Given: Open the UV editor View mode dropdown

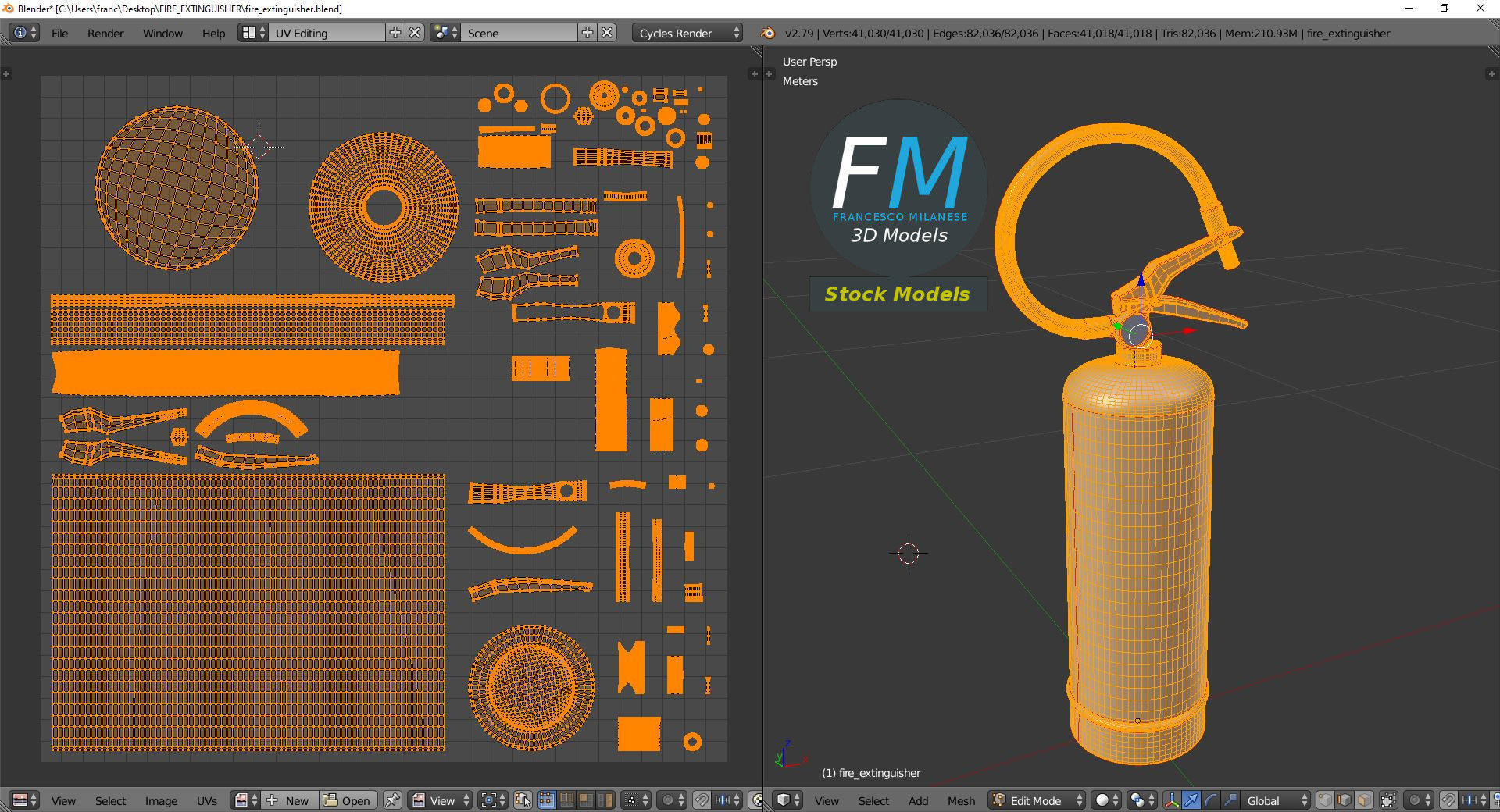Looking at the screenshot, I should coord(441,800).
